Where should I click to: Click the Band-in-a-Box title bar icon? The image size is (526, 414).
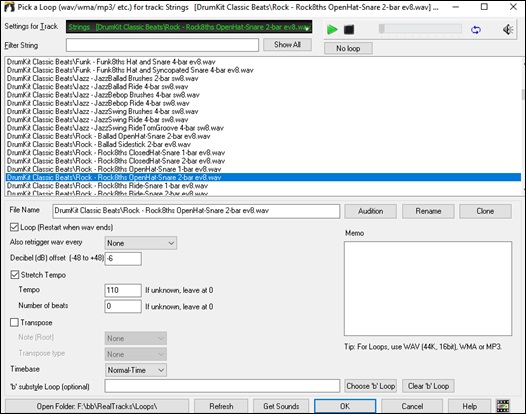9,7
